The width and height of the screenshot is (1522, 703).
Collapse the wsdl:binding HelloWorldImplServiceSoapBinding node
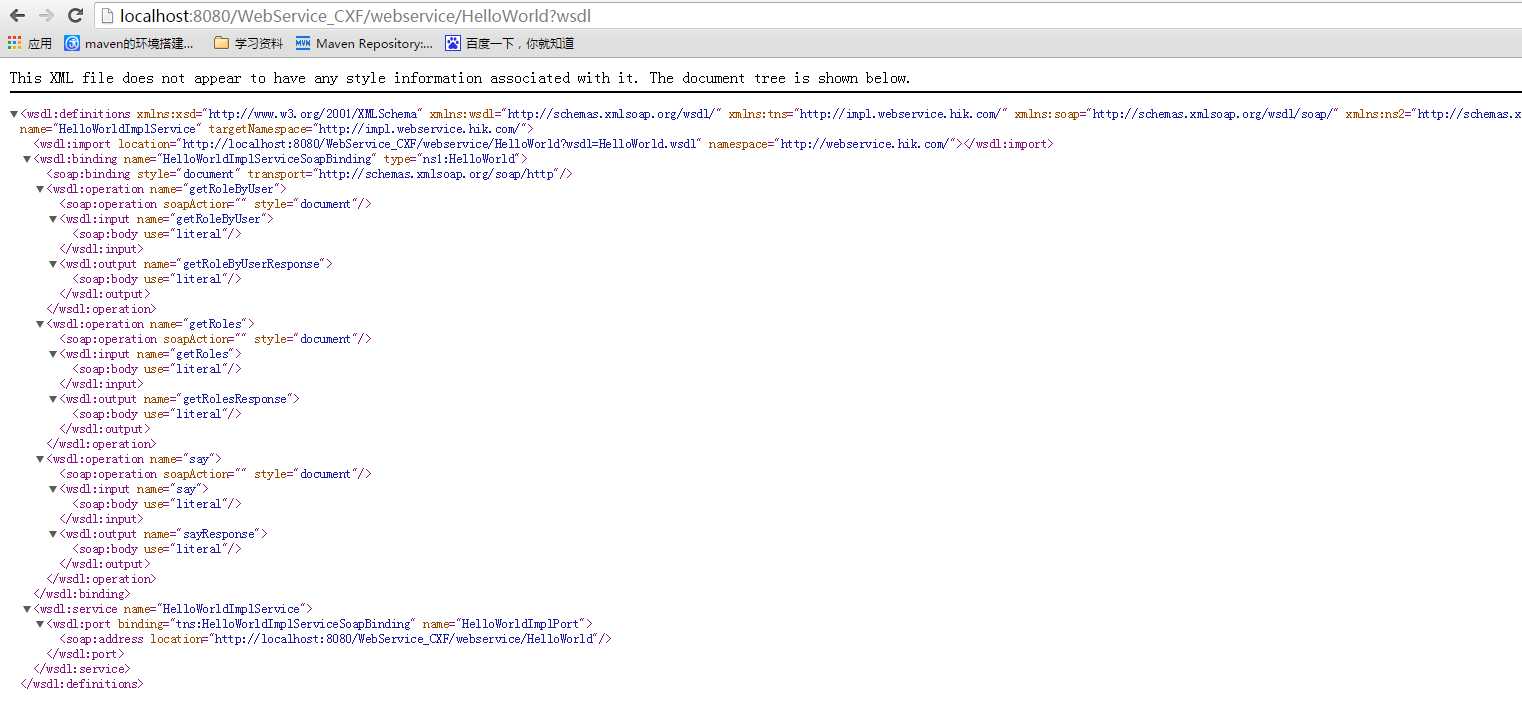(x=27, y=159)
